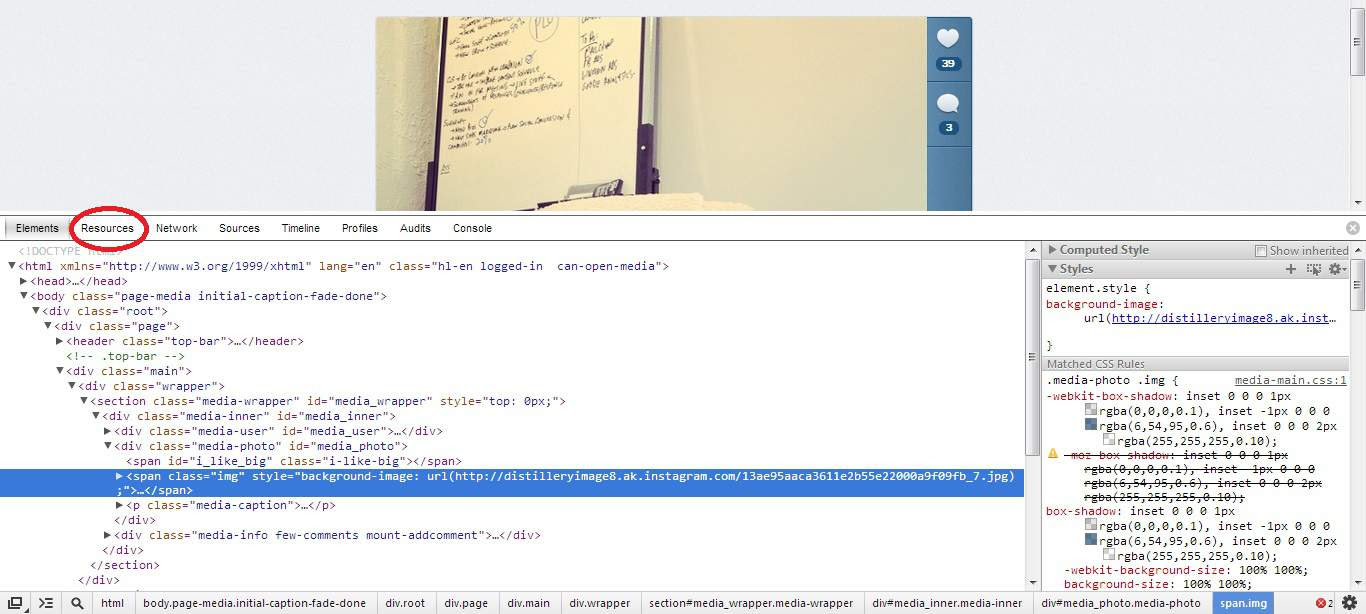This screenshot has width=1366, height=614.
Task: Click rgba(255,255,255,0.10) swatch under -webkit-box-shadow
Action: [1108, 440]
